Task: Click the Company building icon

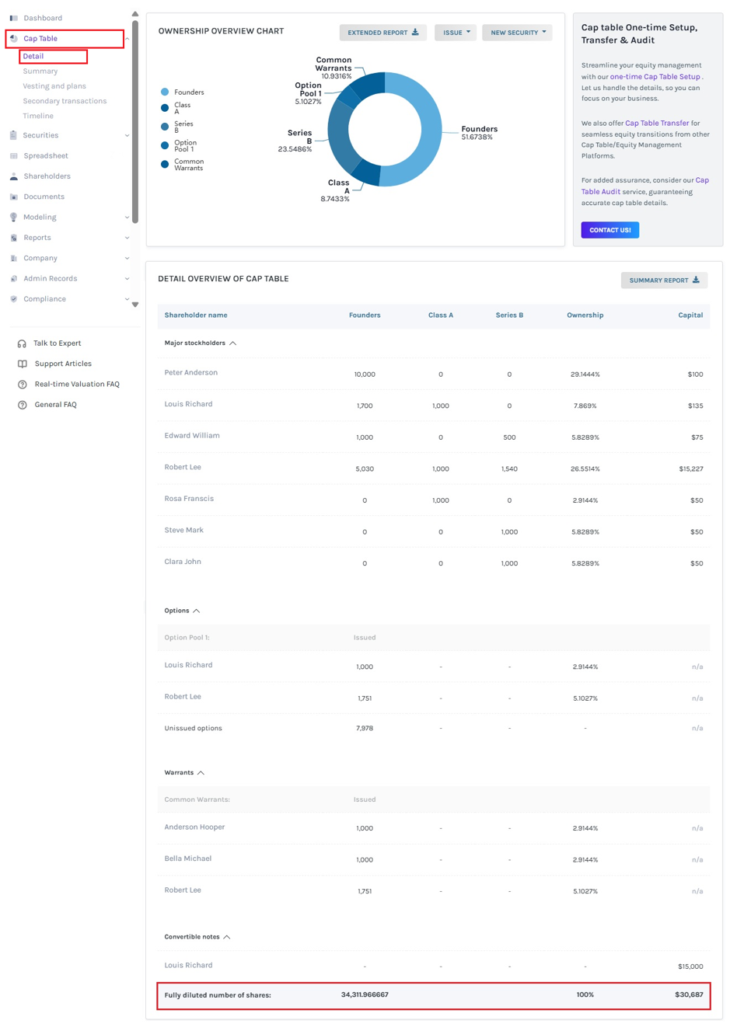Action: tap(14, 258)
